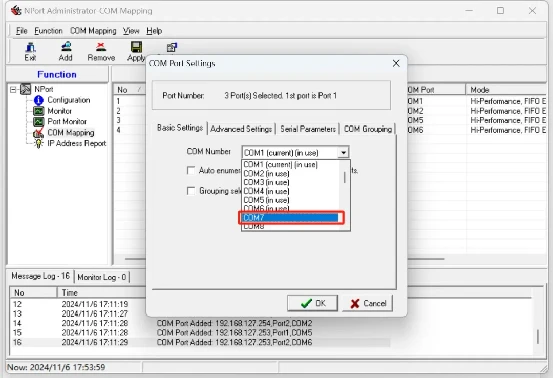
Task: Click the blue info icon beside Configuration
Action: point(39,100)
